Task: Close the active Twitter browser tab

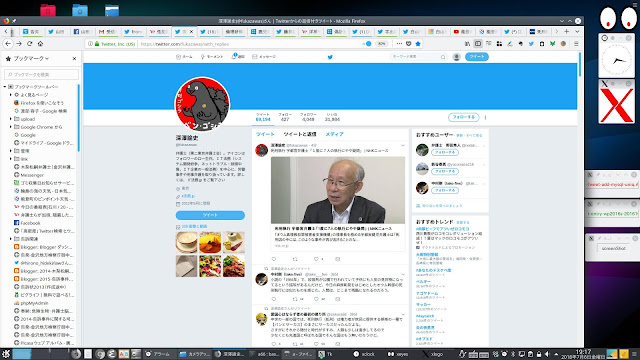Action: tap(191, 31)
